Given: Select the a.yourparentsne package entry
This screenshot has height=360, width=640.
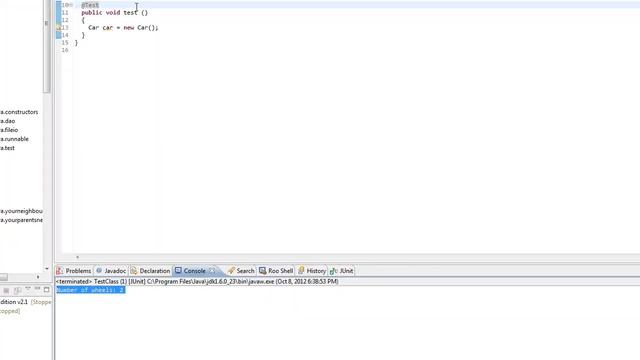Looking at the screenshot, I should pyautogui.click(x=21, y=220).
